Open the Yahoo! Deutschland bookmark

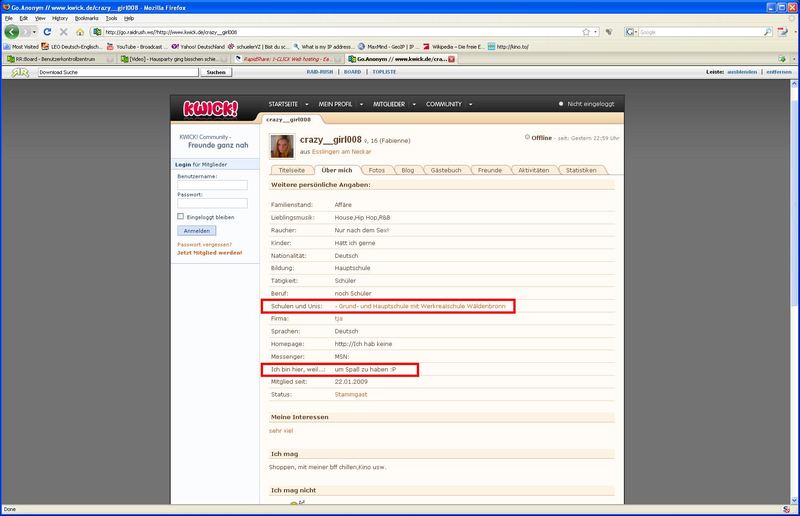pyautogui.click(x=198, y=46)
